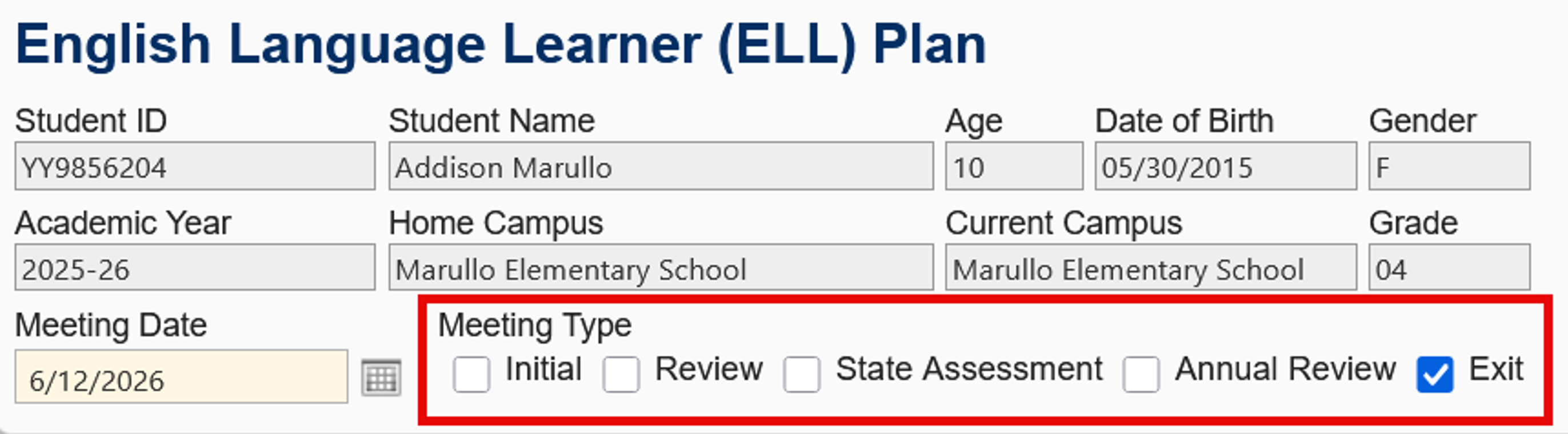Image resolution: width=1568 pixels, height=434 pixels.
Task: Click the Student Name field
Action: tap(661, 167)
